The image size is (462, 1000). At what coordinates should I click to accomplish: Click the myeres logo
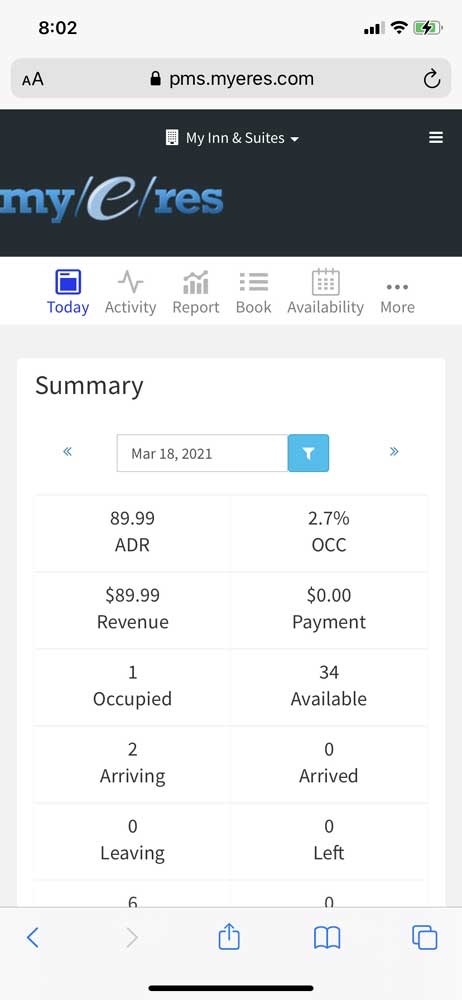tap(112, 203)
